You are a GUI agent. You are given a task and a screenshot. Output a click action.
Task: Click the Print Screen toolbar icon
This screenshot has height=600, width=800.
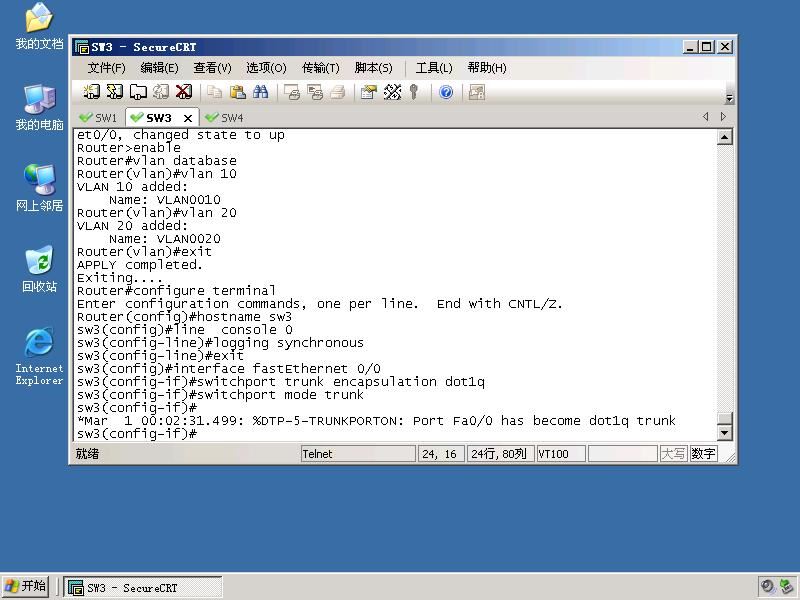click(x=292, y=92)
